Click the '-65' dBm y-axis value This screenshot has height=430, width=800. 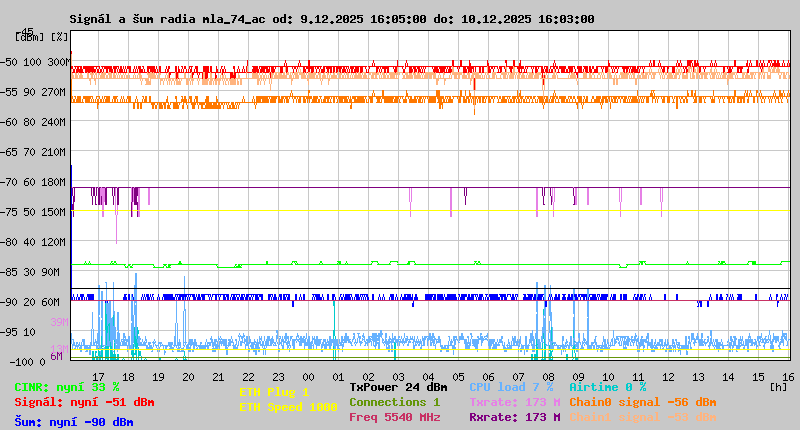pos(8,152)
